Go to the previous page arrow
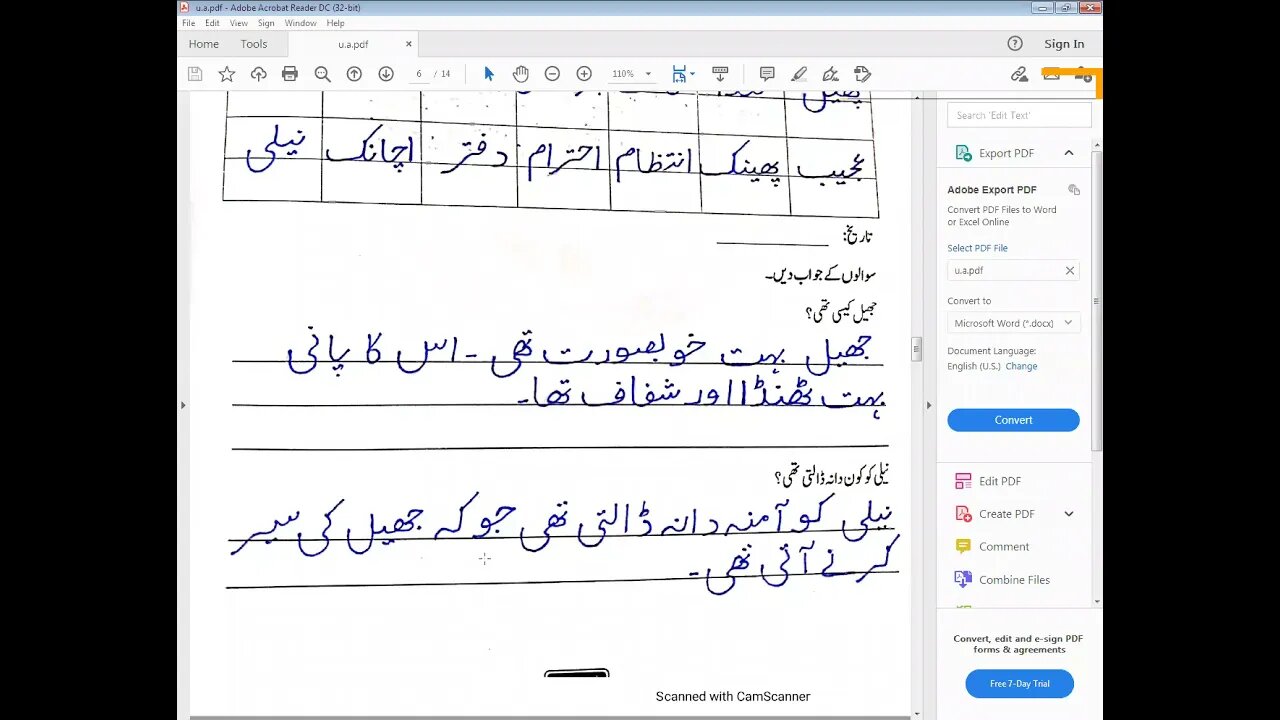Viewport: 1280px width, 720px height. click(x=354, y=74)
